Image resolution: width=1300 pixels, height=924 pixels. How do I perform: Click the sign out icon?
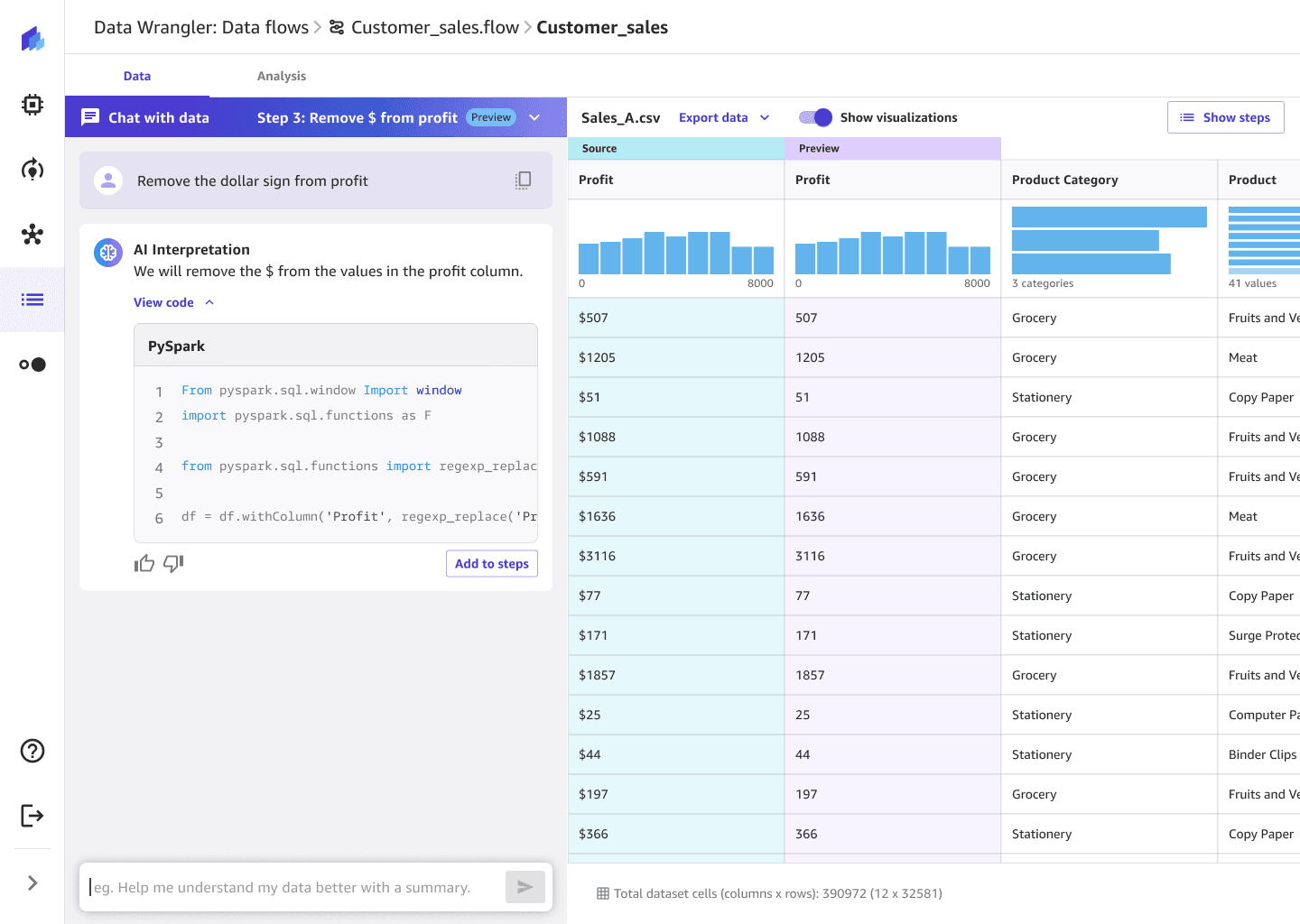(32, 816)
